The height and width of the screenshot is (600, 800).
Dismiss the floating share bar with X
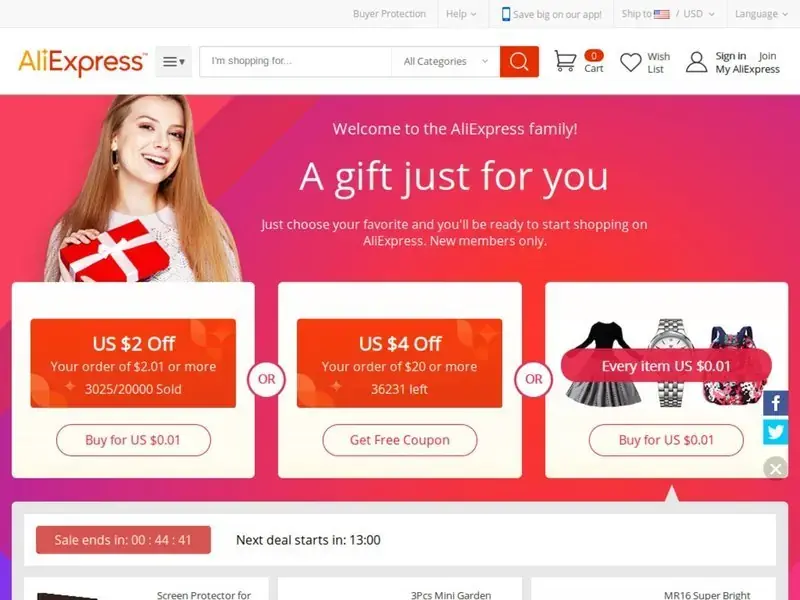point(776,468)
